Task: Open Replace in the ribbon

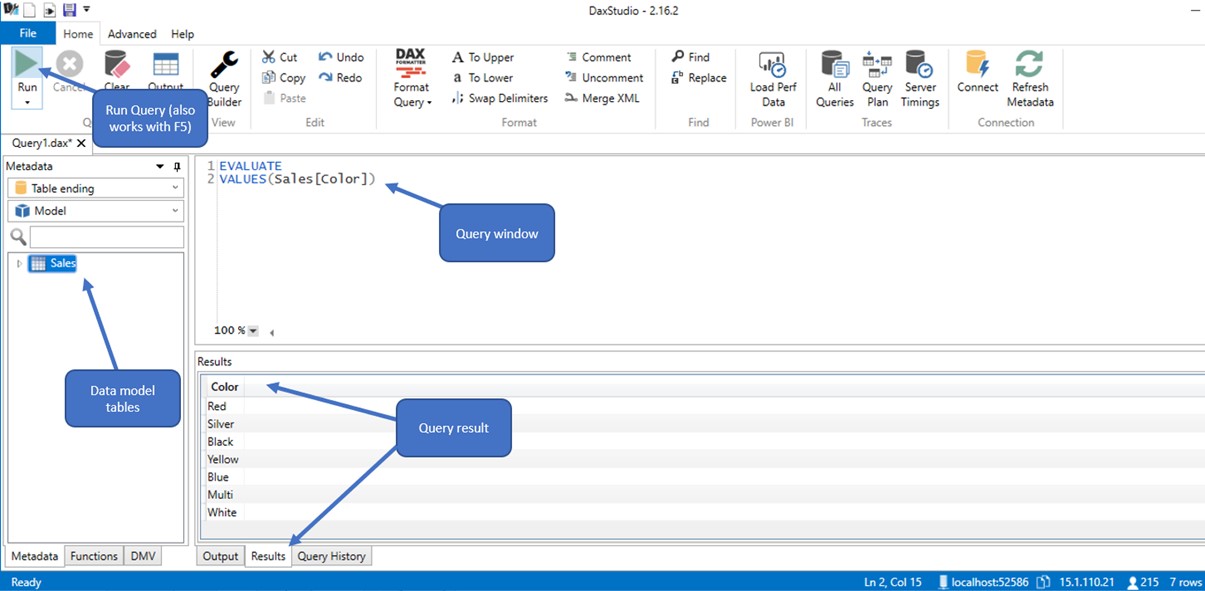Action: [699, 78]
